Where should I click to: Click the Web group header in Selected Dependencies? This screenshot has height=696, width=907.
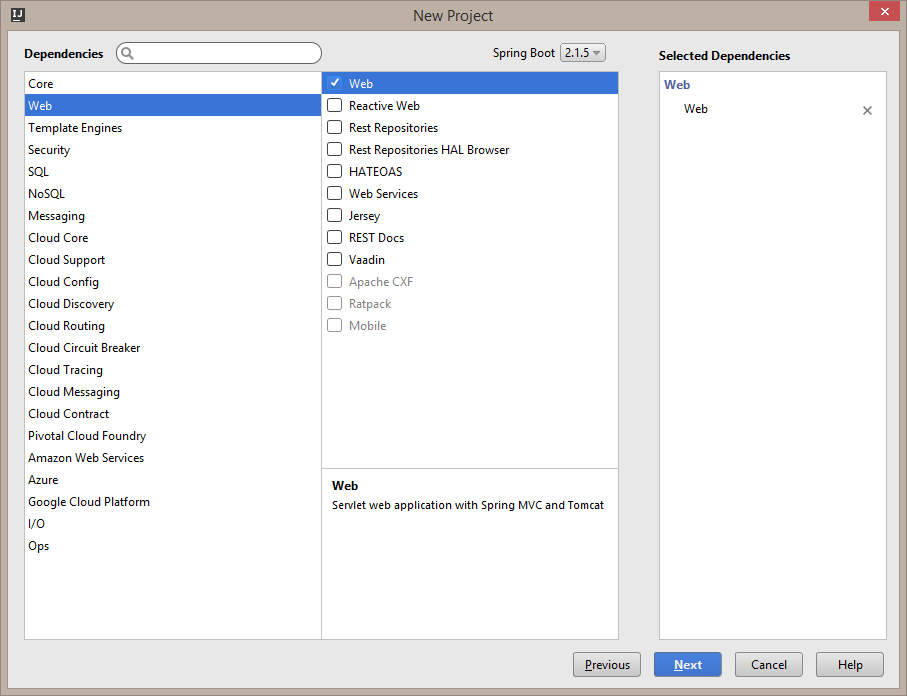(x=677, y=84)
